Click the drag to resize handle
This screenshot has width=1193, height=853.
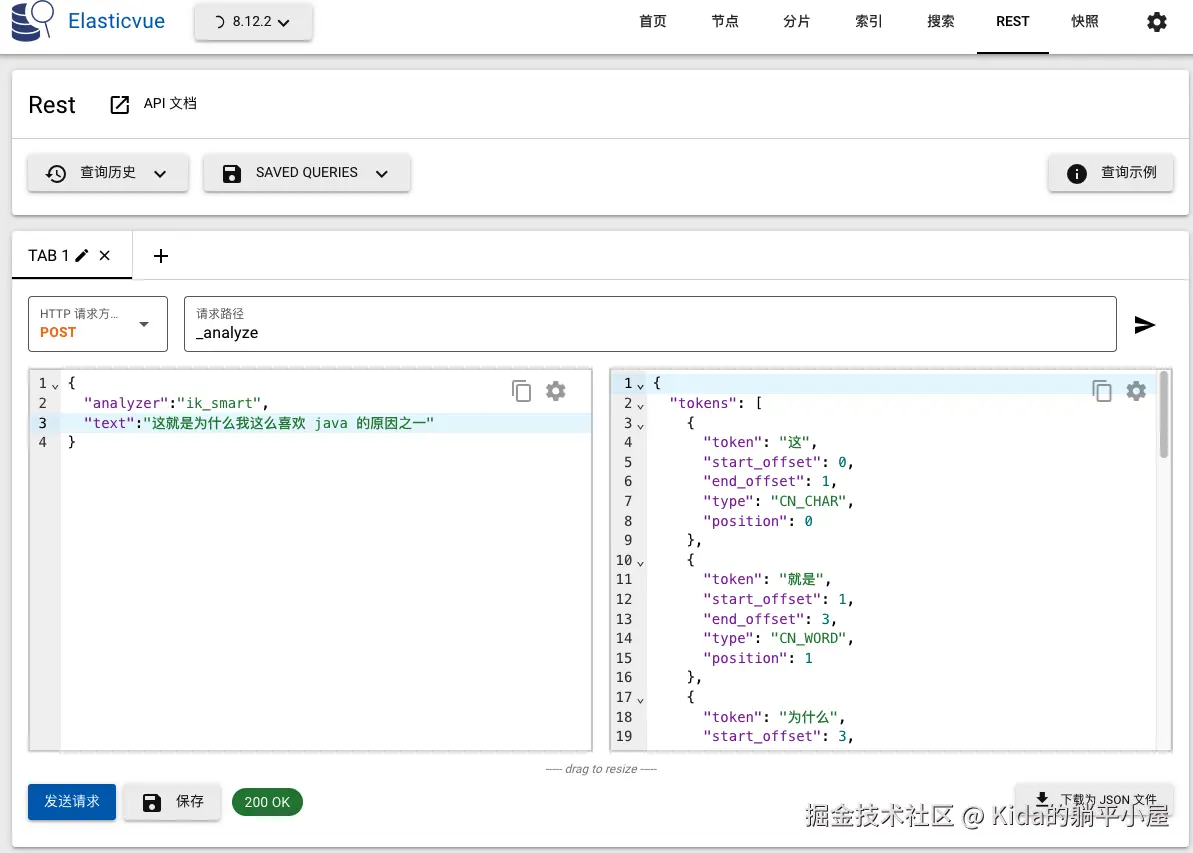(601, 769)
